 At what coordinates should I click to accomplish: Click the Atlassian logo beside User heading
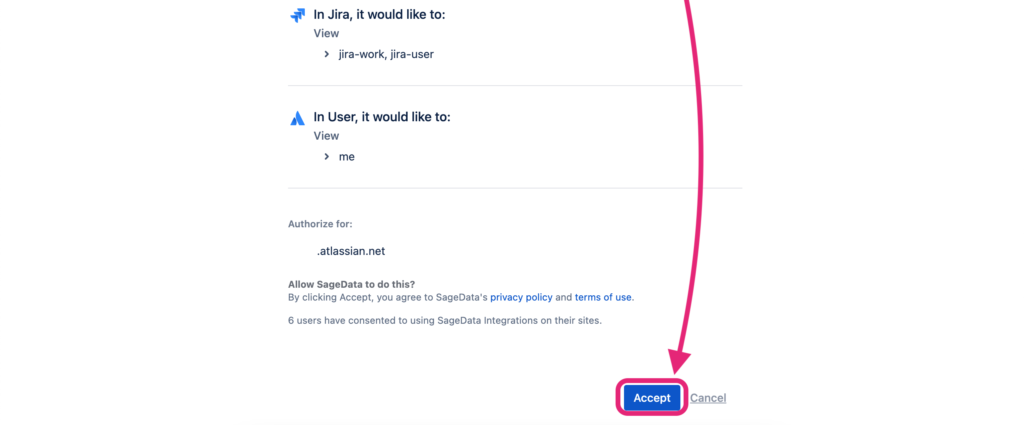coord(298,118)
